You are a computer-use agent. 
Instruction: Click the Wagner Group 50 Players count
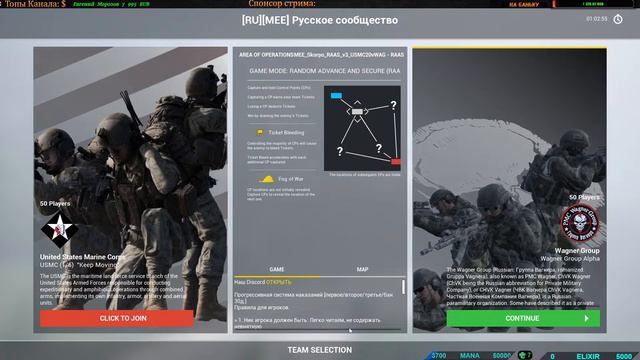click(584, 198)
